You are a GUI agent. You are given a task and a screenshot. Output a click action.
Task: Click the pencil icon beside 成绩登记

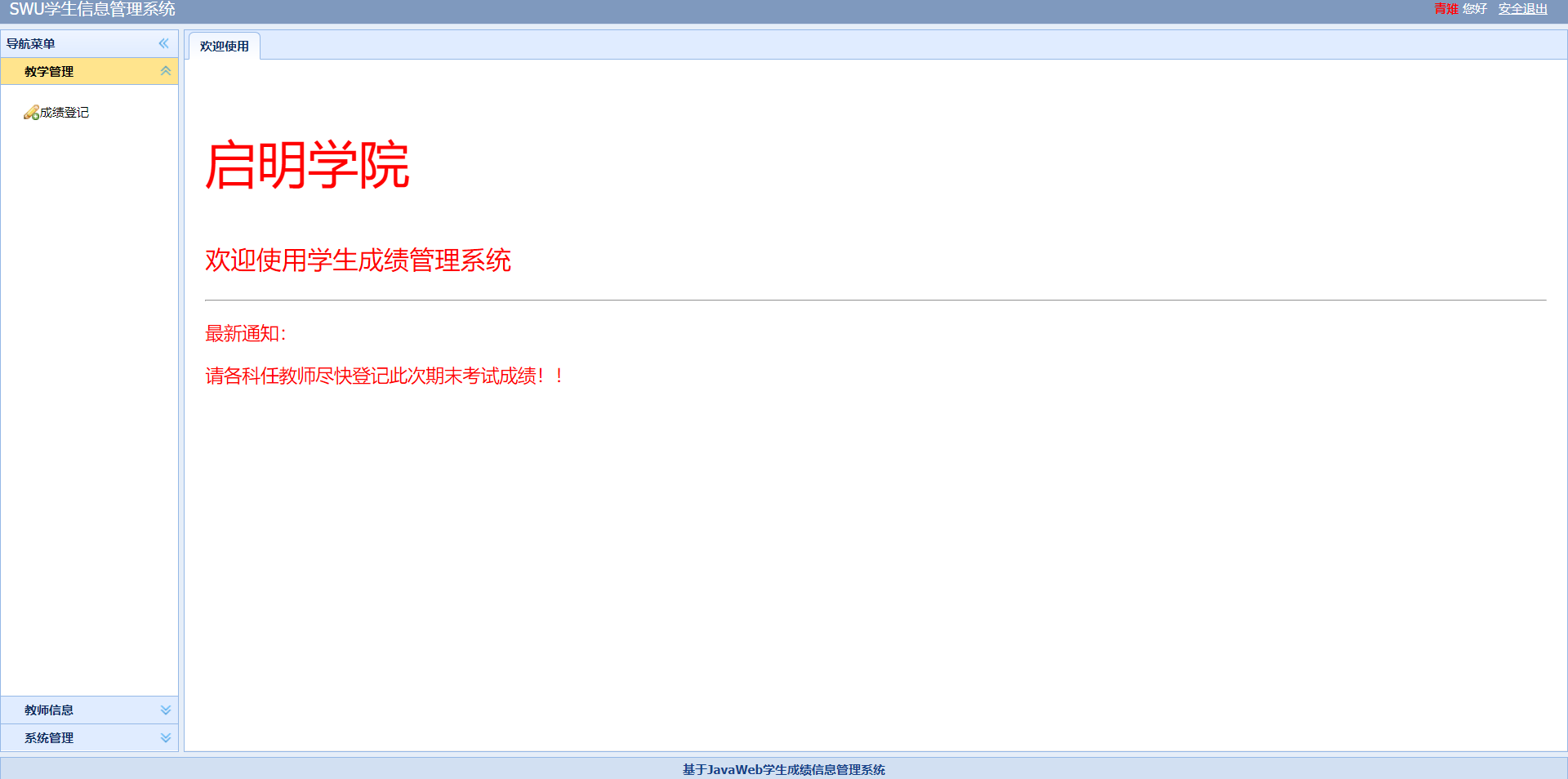[x=32, y=113]
